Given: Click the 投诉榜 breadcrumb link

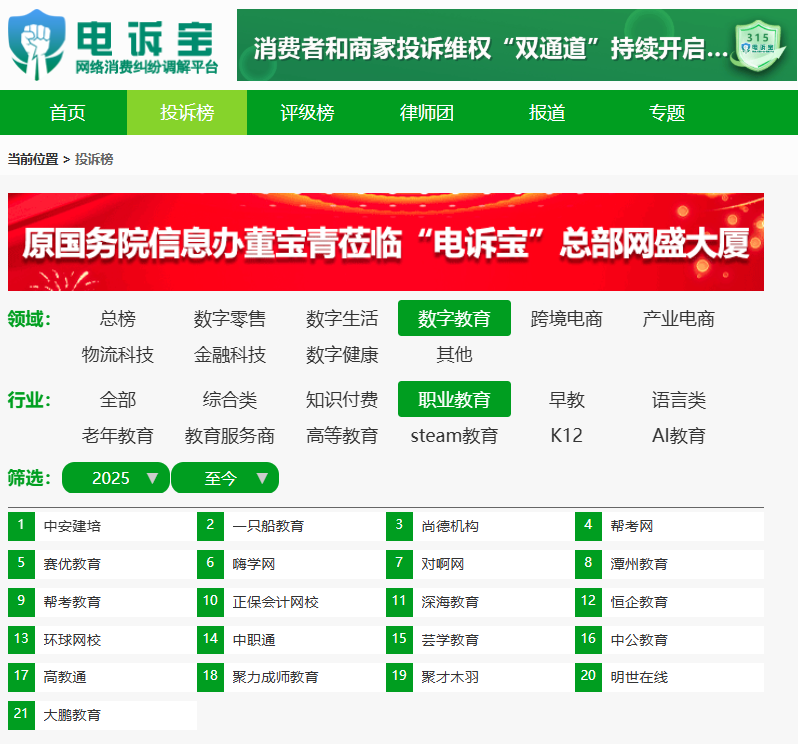Looking at the screenshot, I should tap(94, 159).
